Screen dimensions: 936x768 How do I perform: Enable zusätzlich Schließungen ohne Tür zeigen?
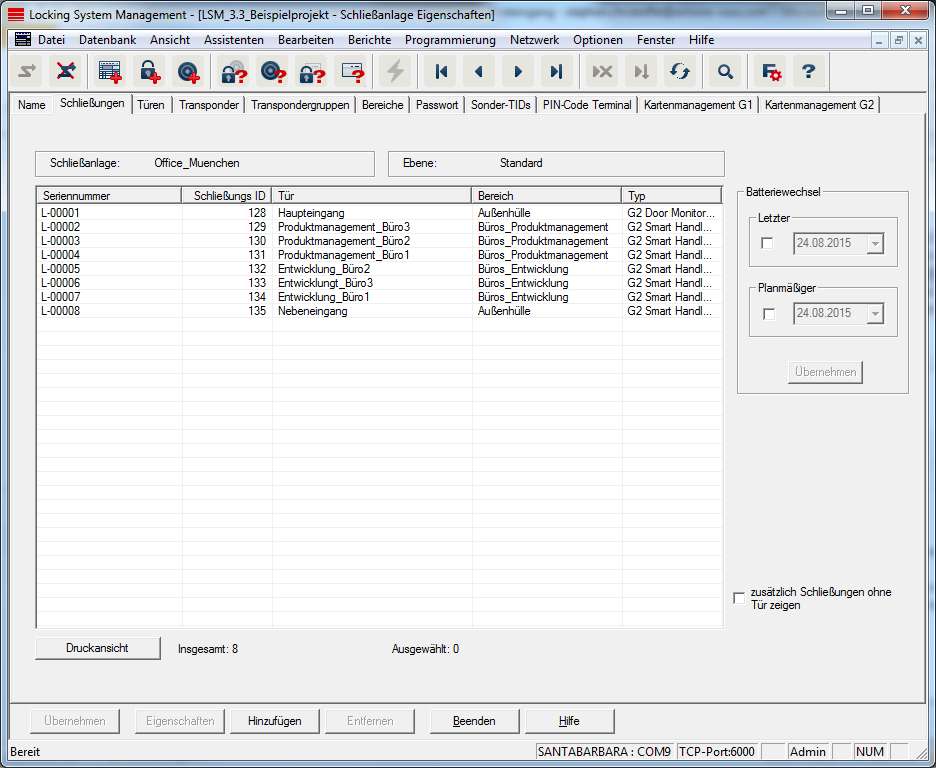coord(739,598)
